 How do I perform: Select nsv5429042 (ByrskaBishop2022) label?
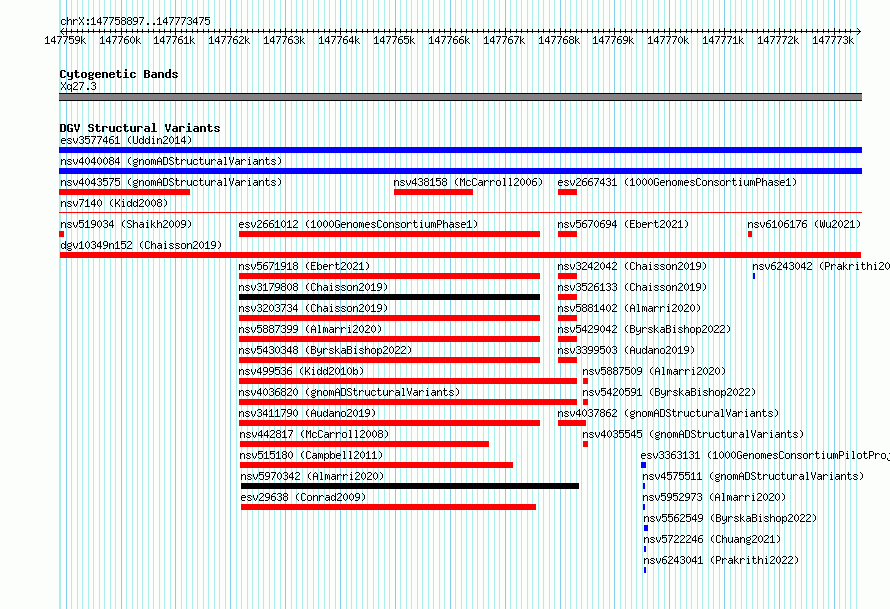point(644,329)
